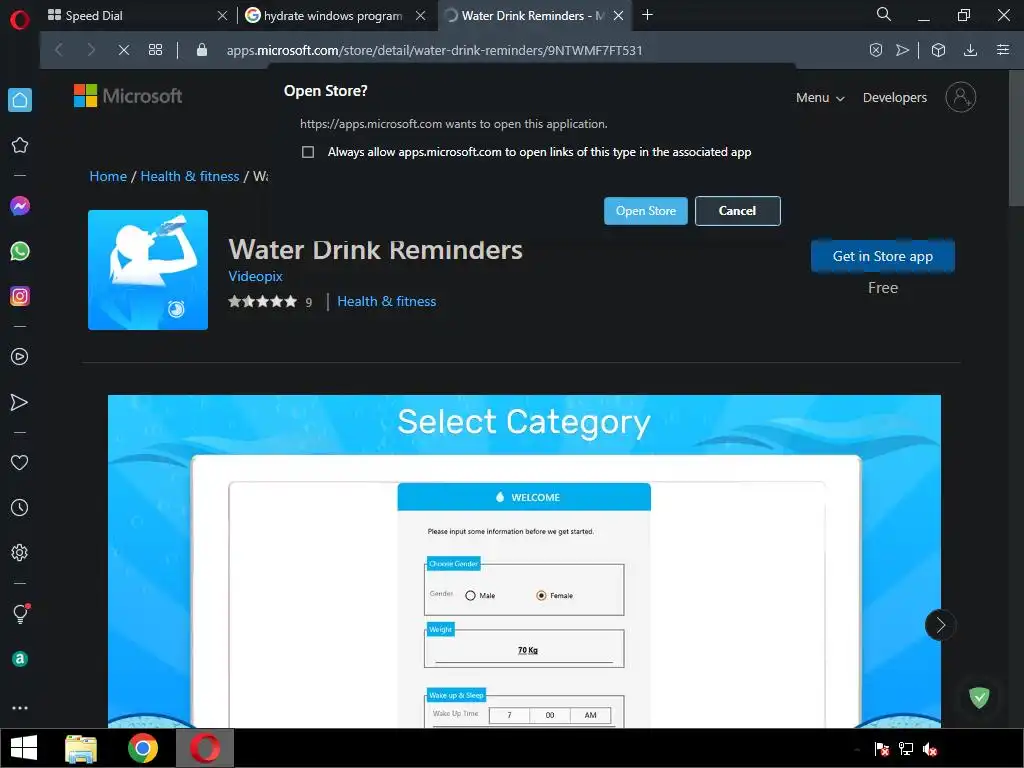Click the Select Category screenshot image
Screen dimensions: 1024x768
(524, 561)
